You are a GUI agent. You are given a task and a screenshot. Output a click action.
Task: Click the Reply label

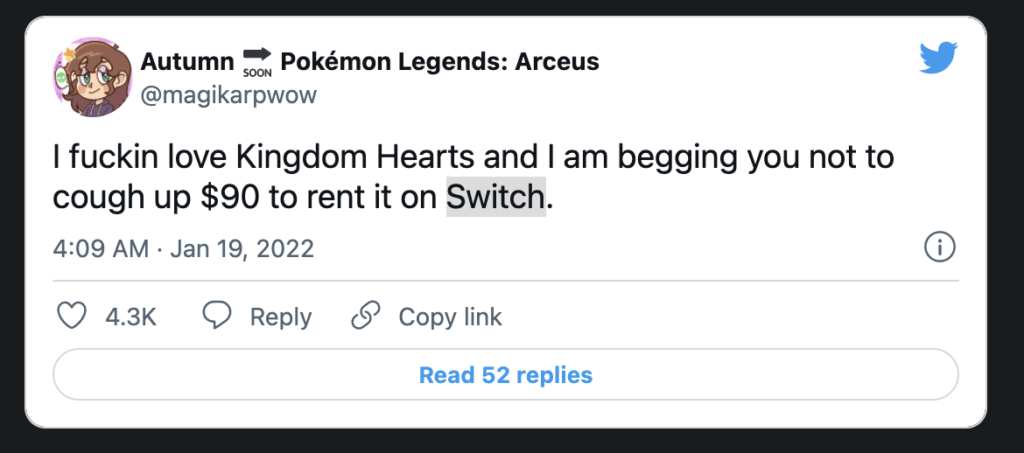coord(280,317)
